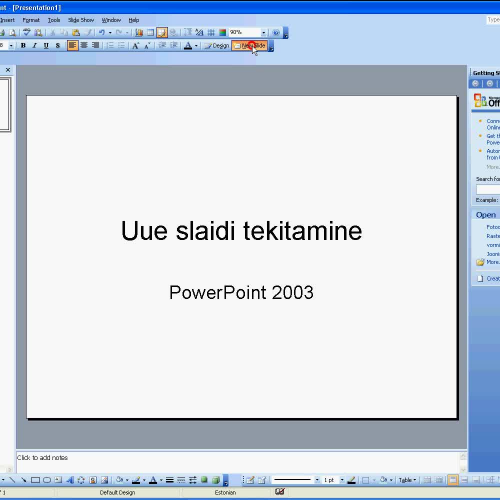This screenshot has height=500, width=500.
Task: Align text left
Action: point(72,45)
